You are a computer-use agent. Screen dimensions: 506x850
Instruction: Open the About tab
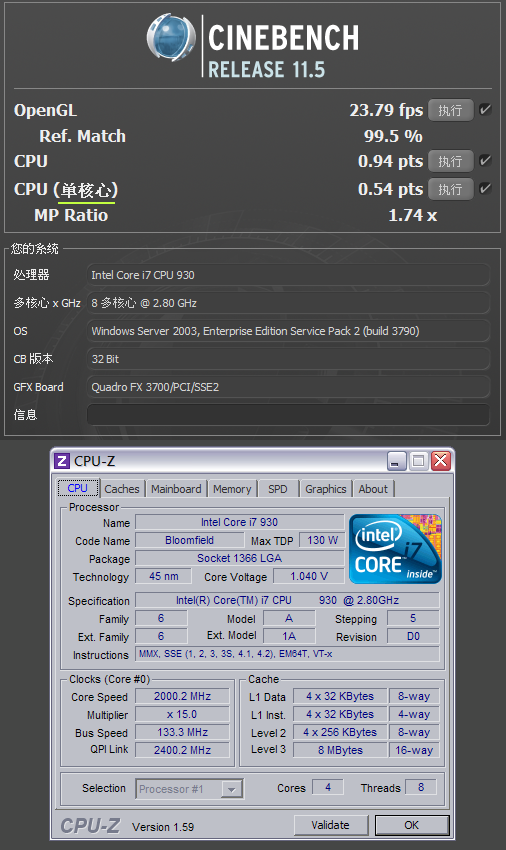[373, 489]
